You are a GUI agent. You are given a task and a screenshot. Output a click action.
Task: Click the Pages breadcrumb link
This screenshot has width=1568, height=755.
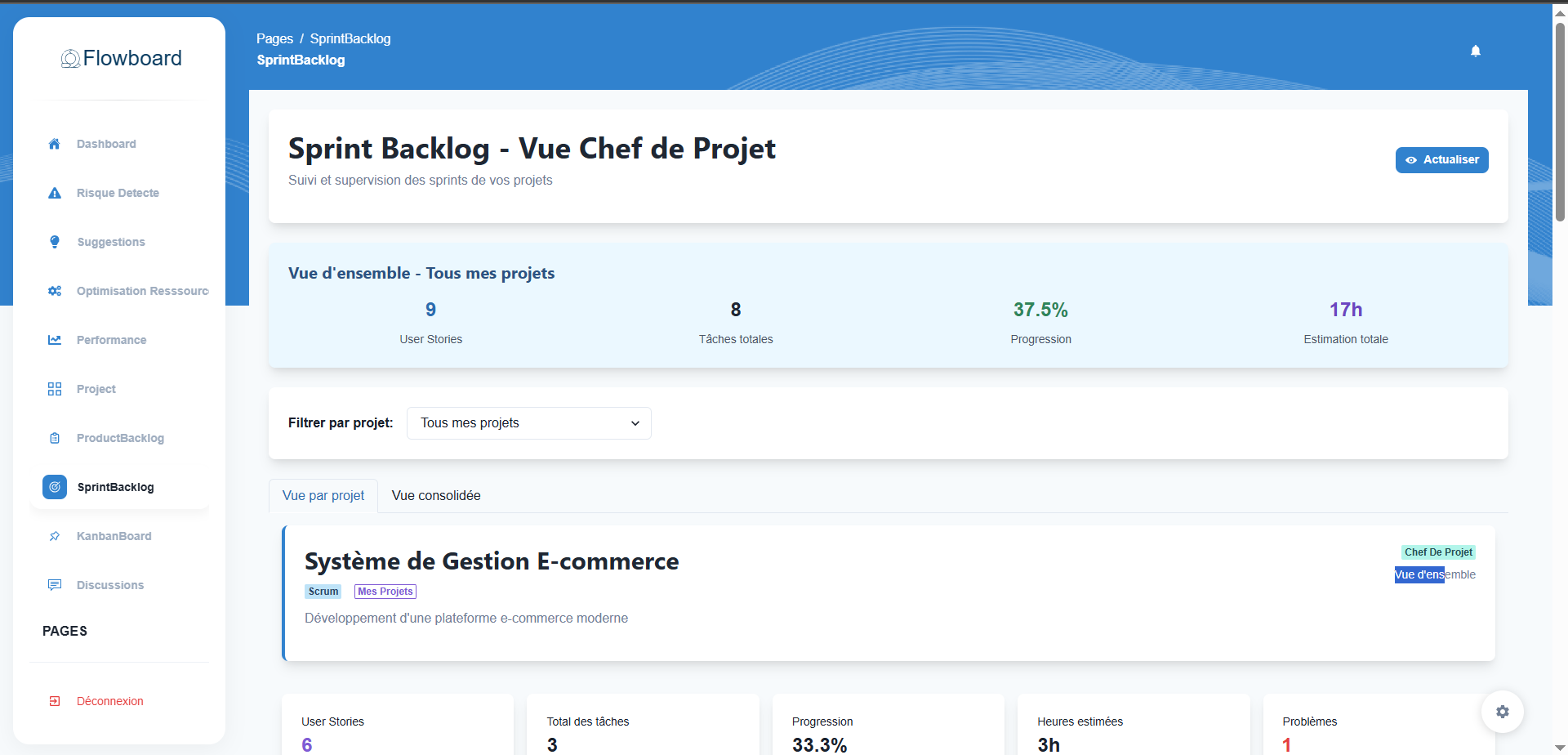274,38
